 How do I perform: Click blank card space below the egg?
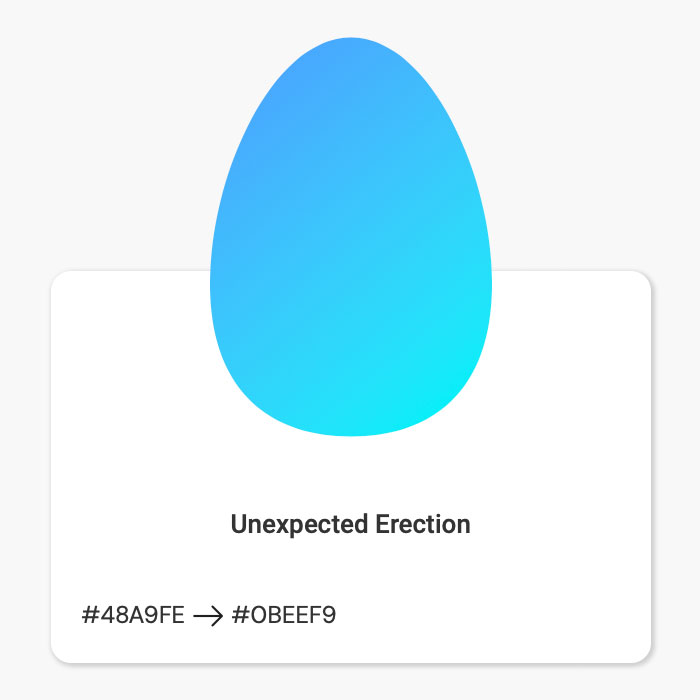[350, 473]
